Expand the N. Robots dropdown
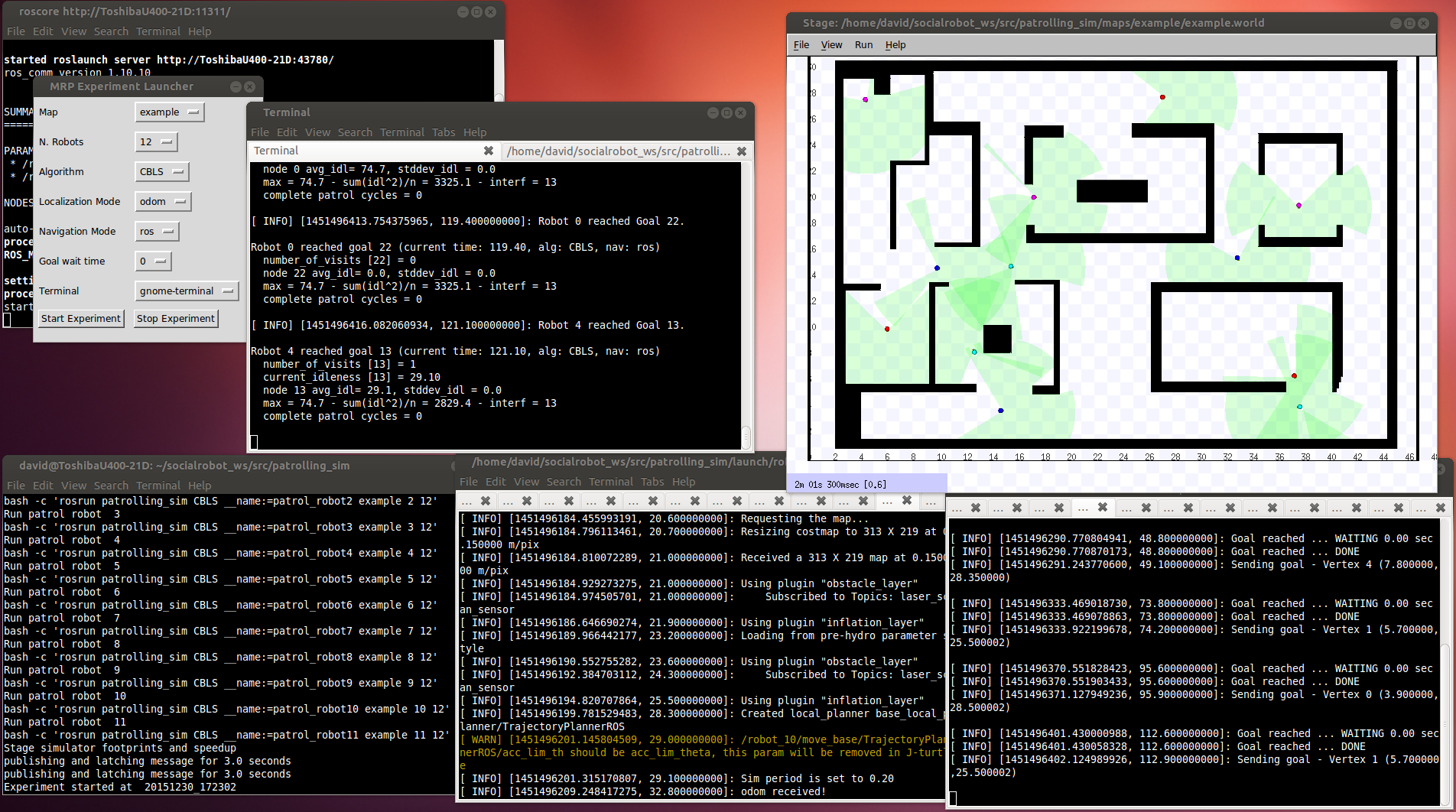 click(156, 142)
